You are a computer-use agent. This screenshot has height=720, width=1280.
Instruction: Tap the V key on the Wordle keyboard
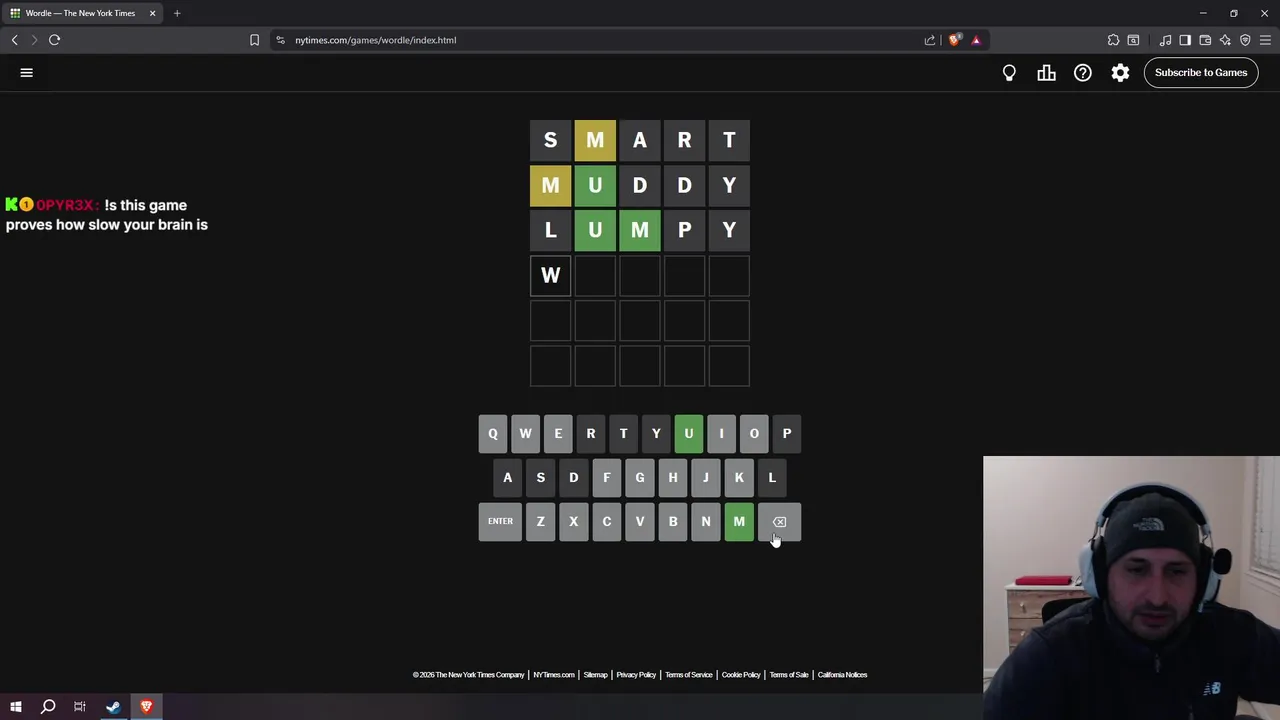[x=640, y=521]
